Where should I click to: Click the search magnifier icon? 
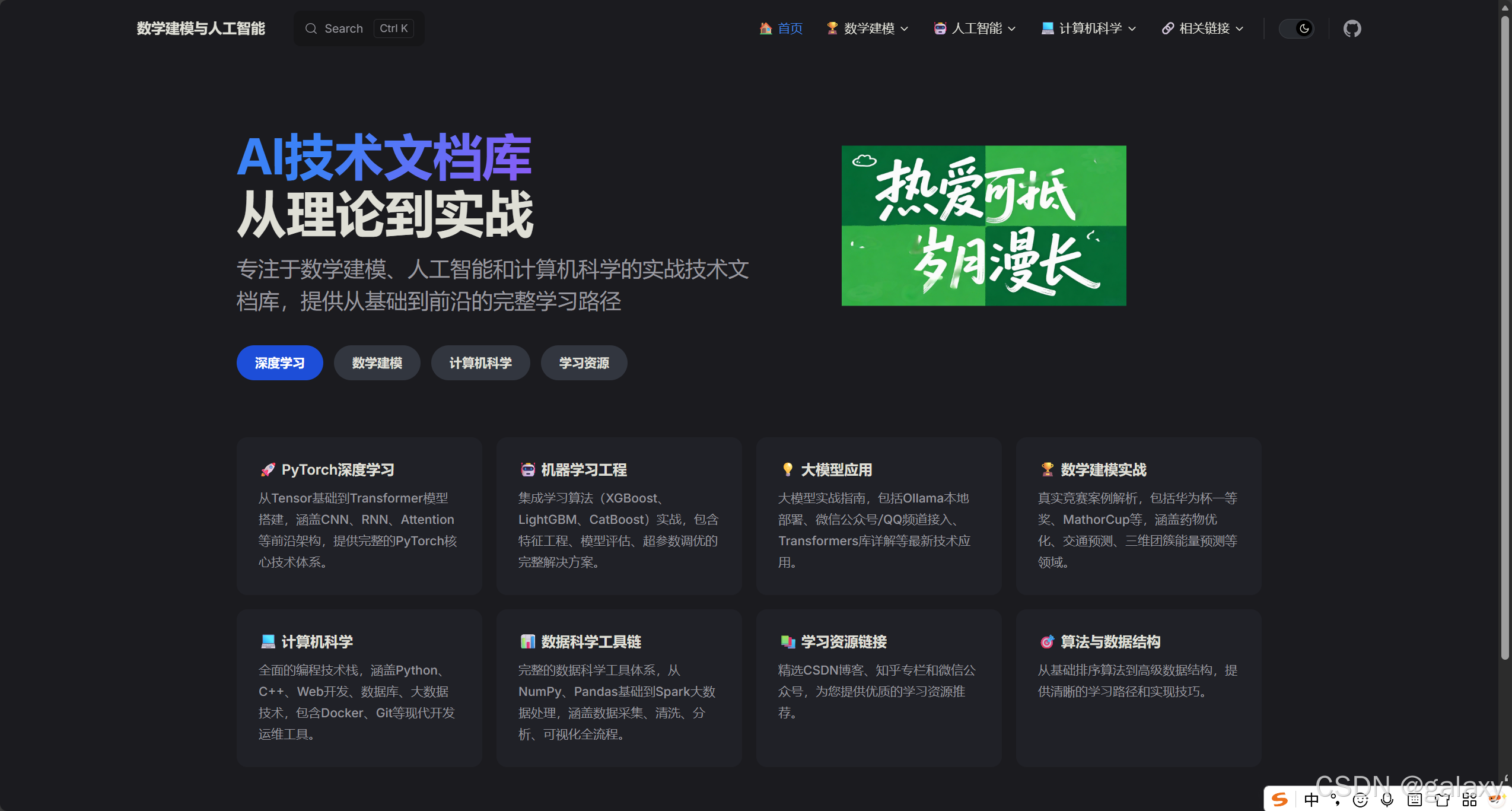pos(311,28)
